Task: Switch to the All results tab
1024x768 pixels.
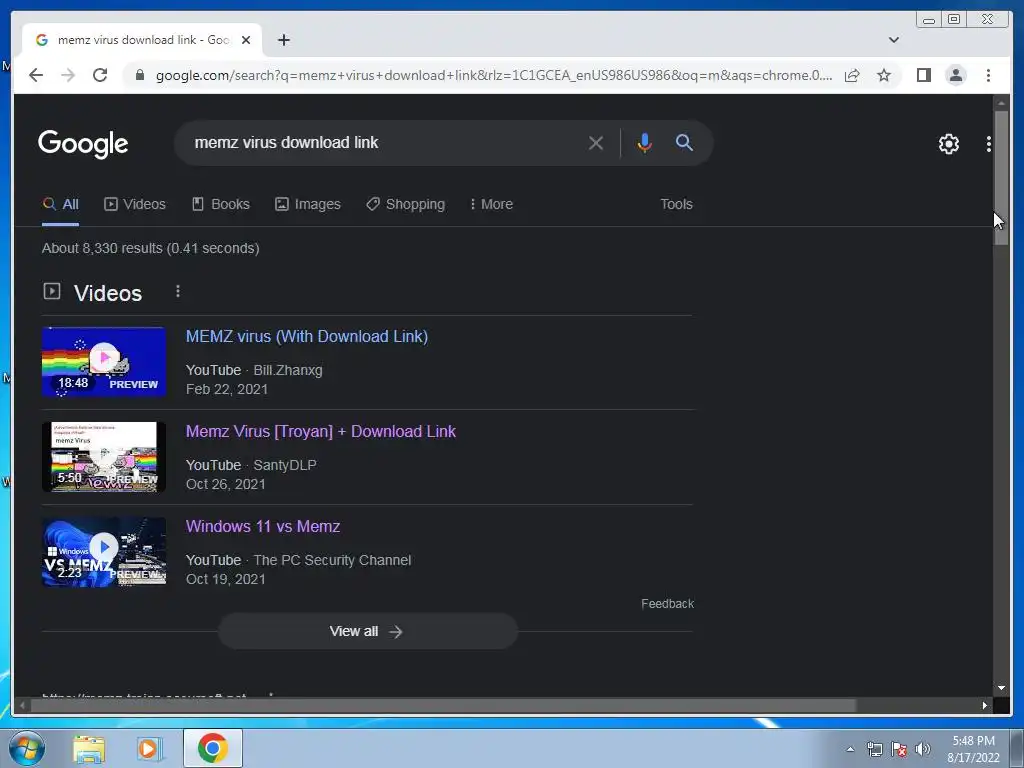Action: [61, 204]
